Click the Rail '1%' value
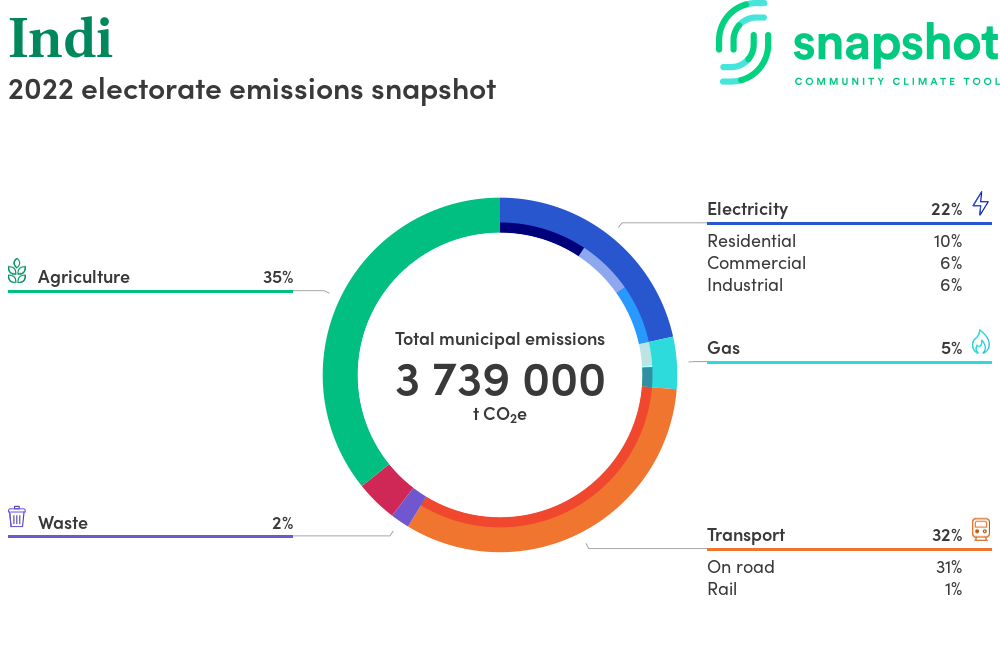Image resolution: width=1000 pixels, height=670 pixels. coord(953,589)
